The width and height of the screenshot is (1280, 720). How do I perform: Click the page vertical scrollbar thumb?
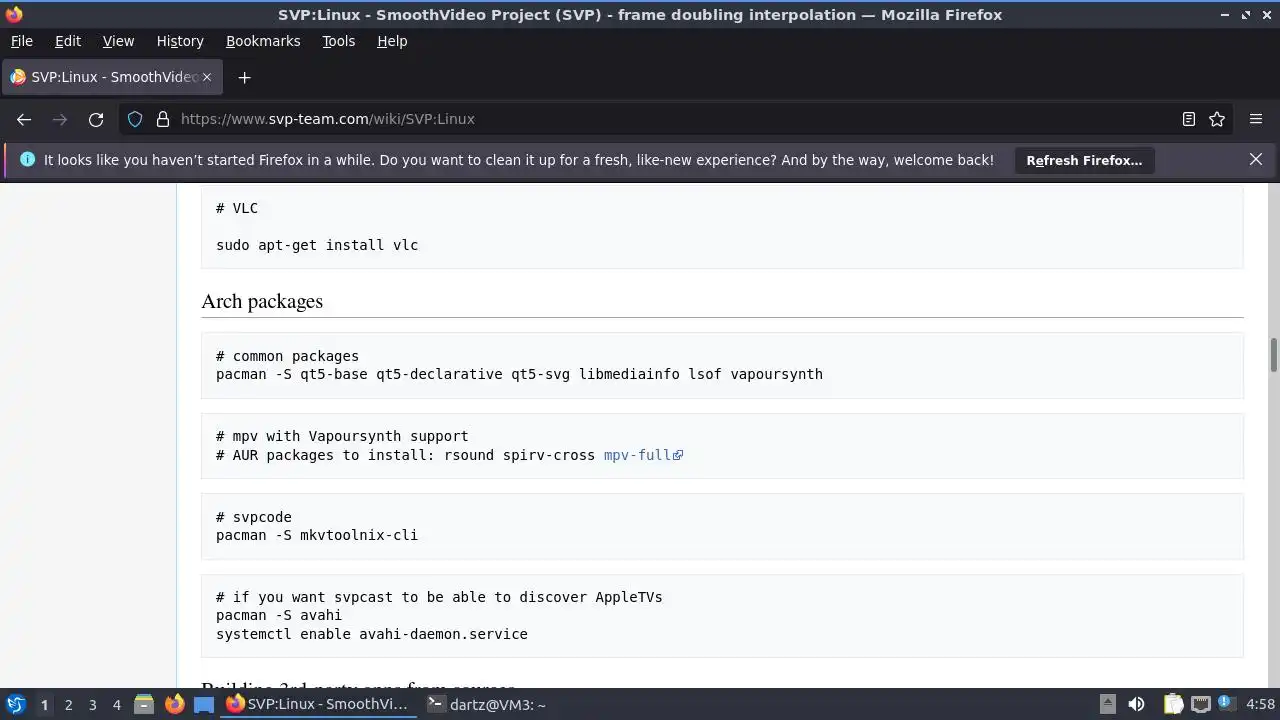pyautogui.click(x=1274, y=355)
